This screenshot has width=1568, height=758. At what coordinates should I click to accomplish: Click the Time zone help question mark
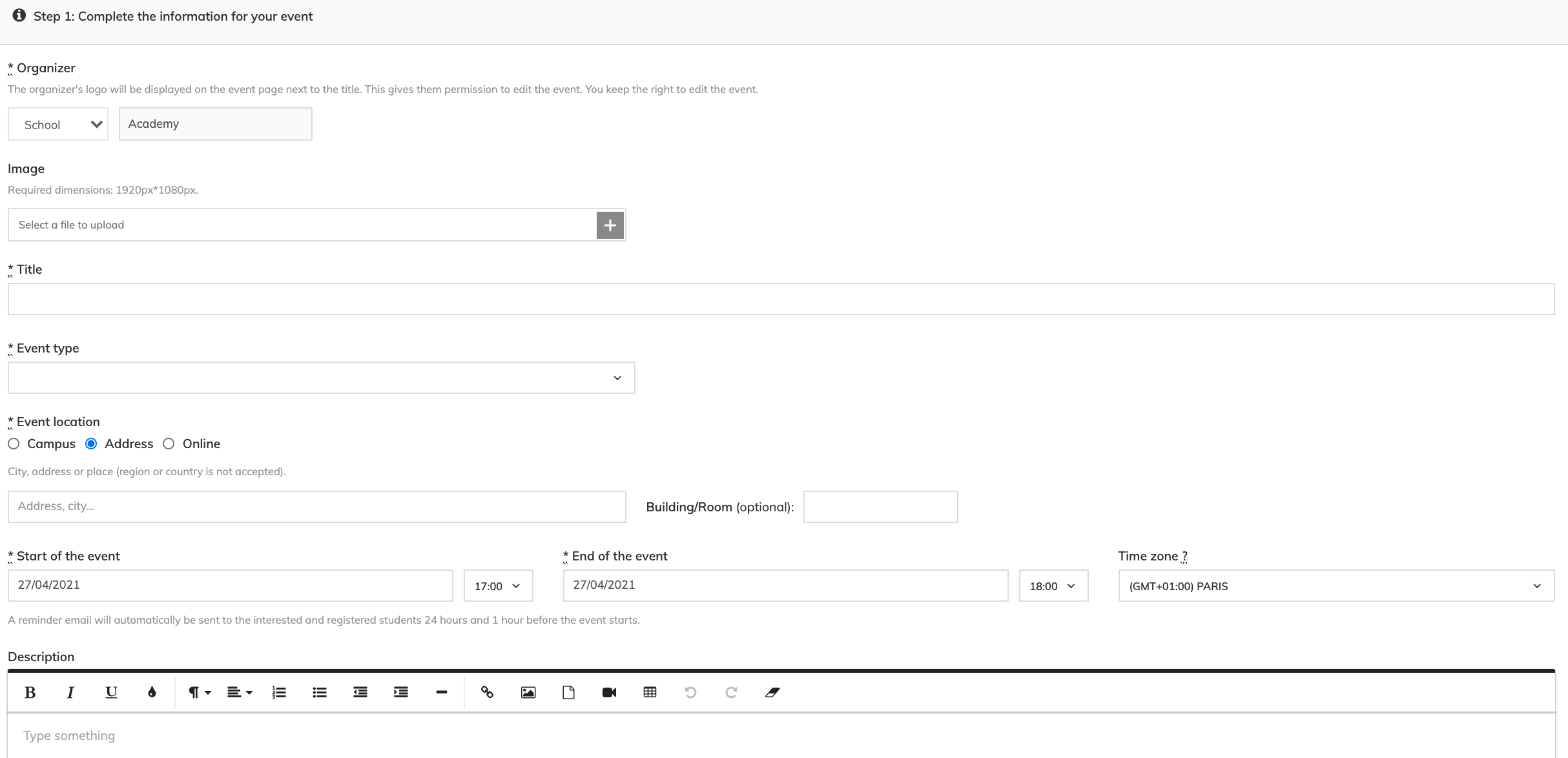coord(1184,556)
